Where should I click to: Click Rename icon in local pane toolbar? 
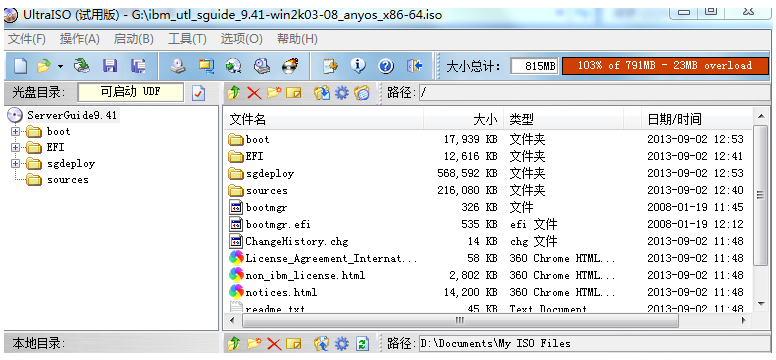point(293,343)
